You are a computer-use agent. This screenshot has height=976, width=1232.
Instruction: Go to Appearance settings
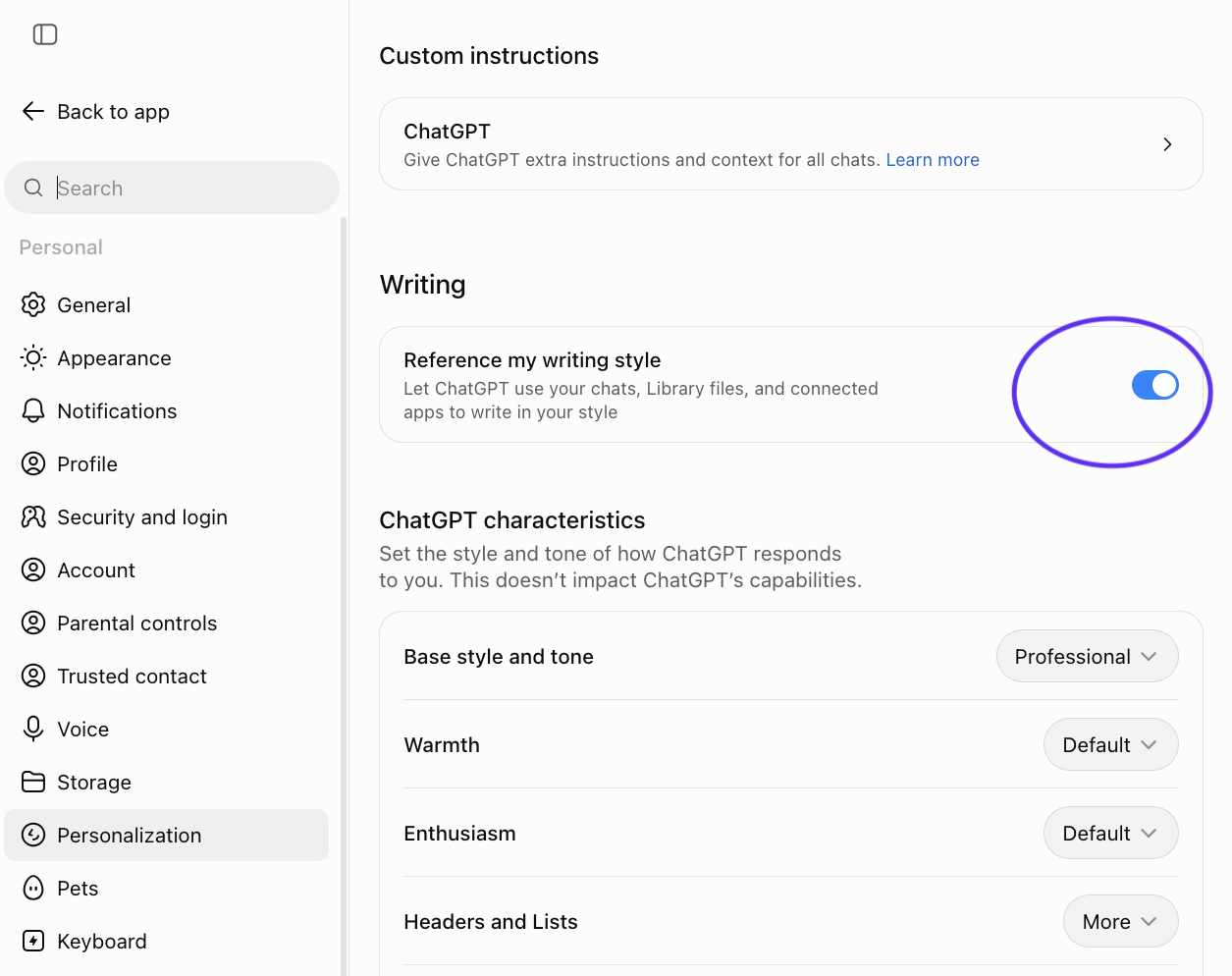coord(167,357)
